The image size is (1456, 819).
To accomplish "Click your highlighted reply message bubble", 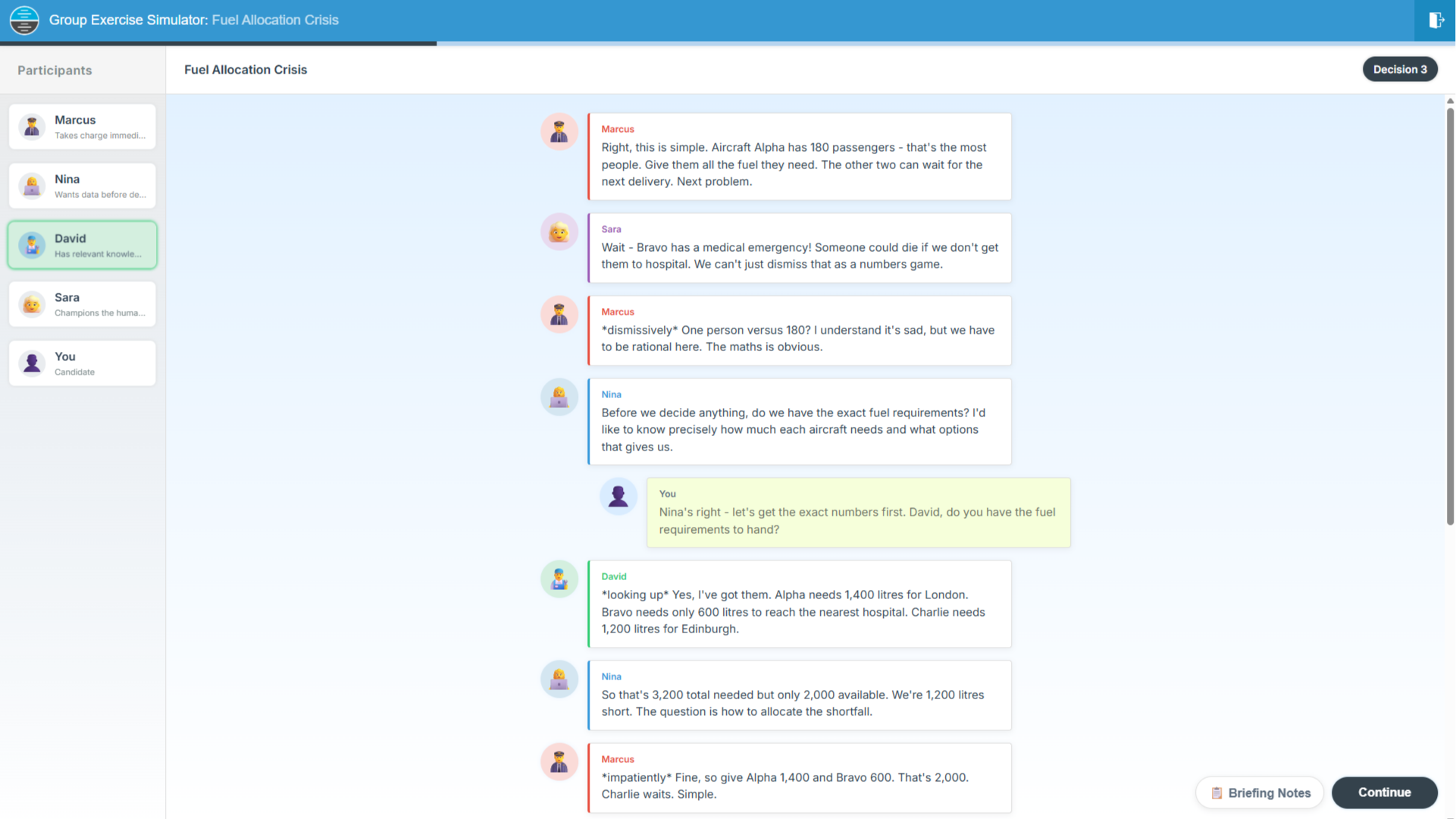I will [x=857, y=513].
